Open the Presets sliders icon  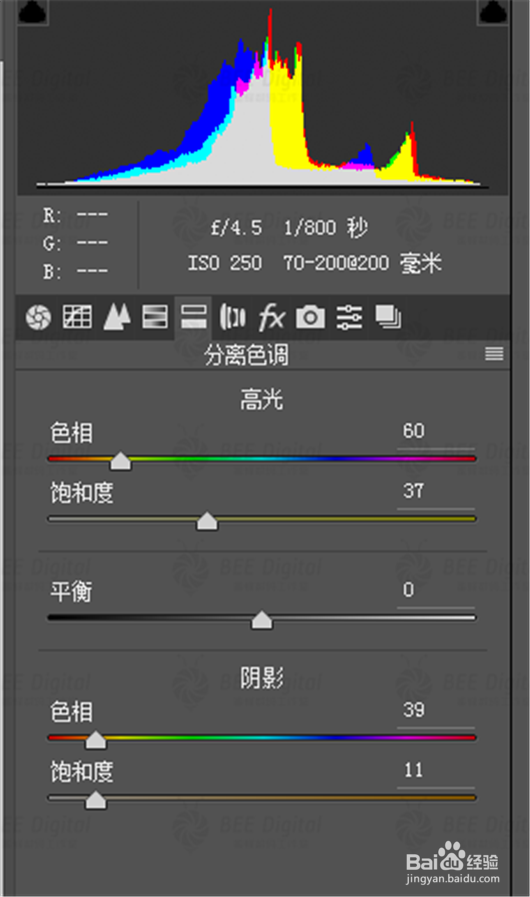pos(349,316)
